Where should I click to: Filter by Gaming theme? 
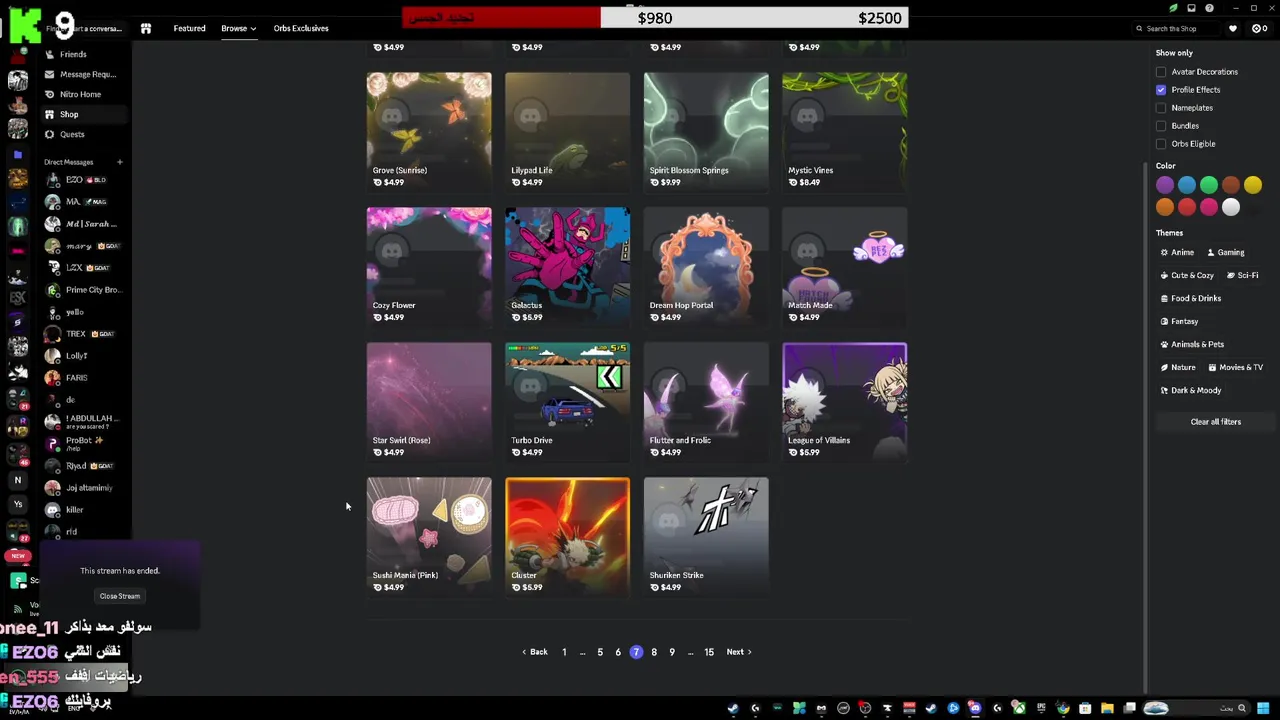click(1225, 253)
